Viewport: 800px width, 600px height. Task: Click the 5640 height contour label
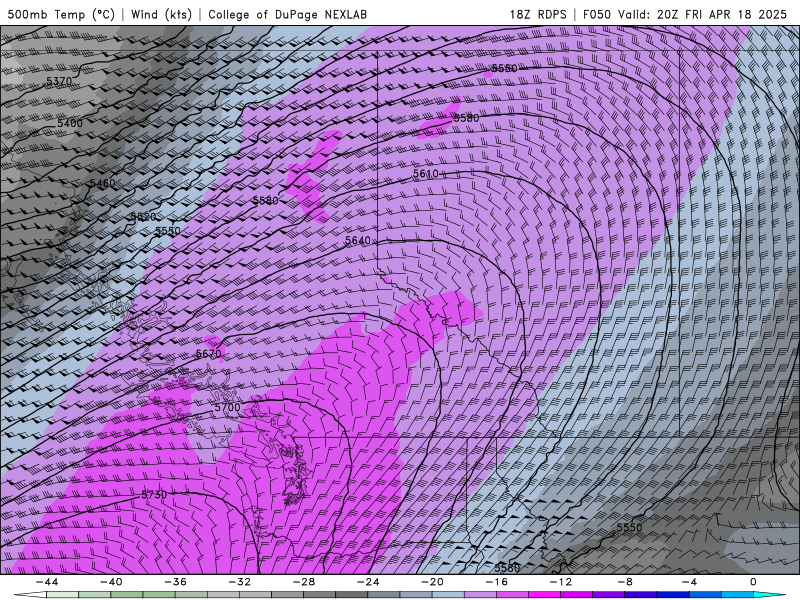pyautogui.click(x=358, y=240)
